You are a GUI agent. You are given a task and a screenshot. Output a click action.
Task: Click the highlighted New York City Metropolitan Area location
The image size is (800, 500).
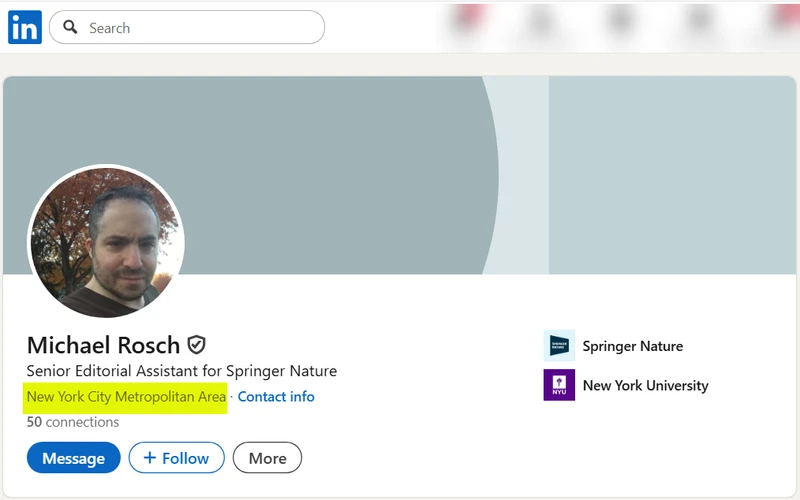click(x=126, y=397)
